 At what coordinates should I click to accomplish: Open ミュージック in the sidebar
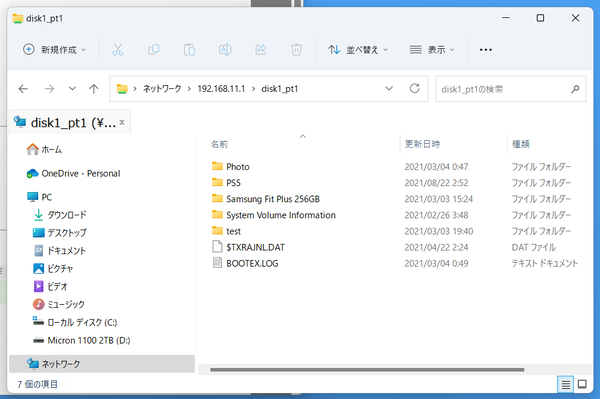coord(59,305)
